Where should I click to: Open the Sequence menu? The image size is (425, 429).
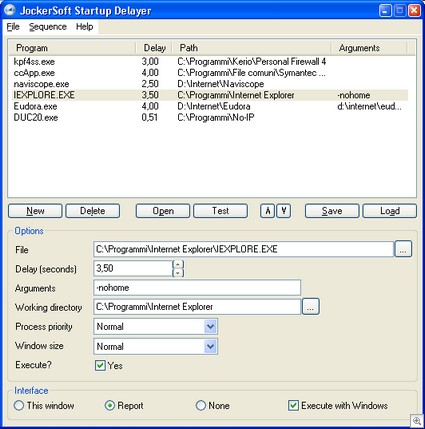[48, 27]
